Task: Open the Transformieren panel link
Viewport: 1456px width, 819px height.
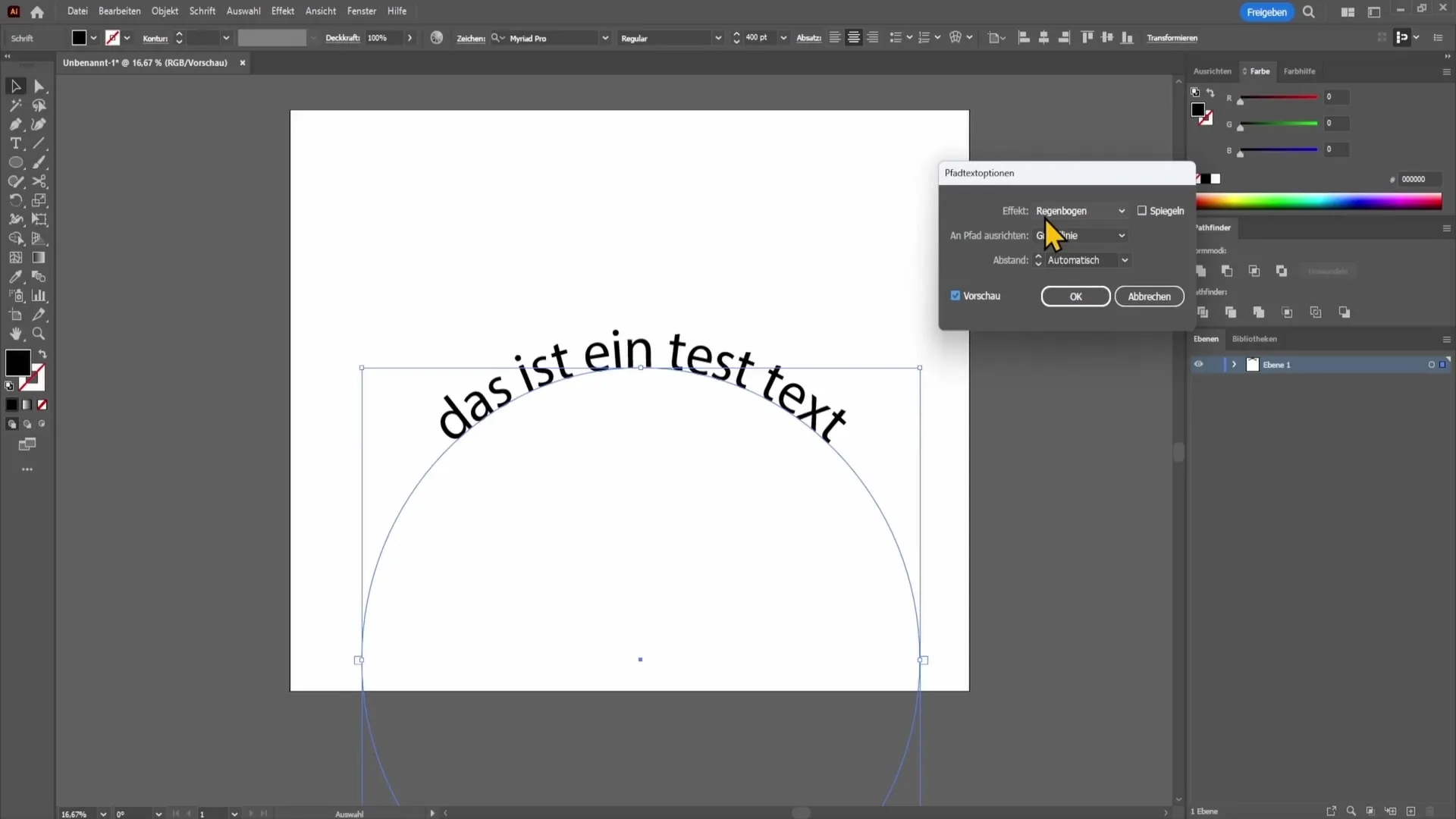Action: click(1172, 38)
